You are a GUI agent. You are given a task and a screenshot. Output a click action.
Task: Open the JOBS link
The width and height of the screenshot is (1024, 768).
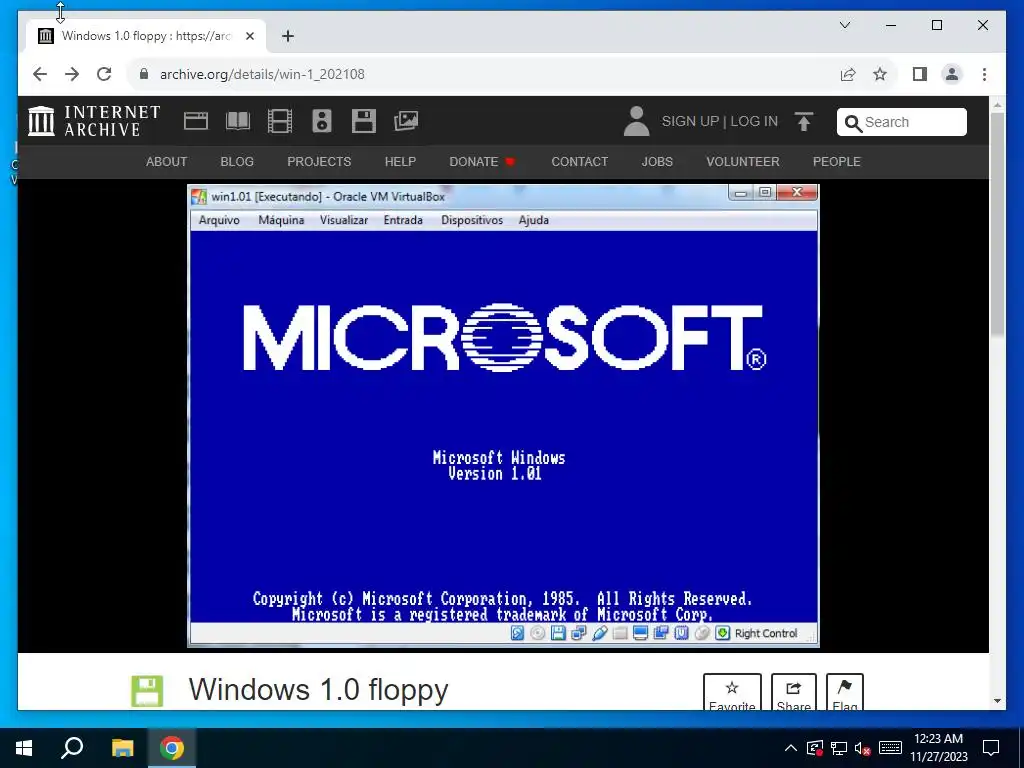click(x=657, y=162)
